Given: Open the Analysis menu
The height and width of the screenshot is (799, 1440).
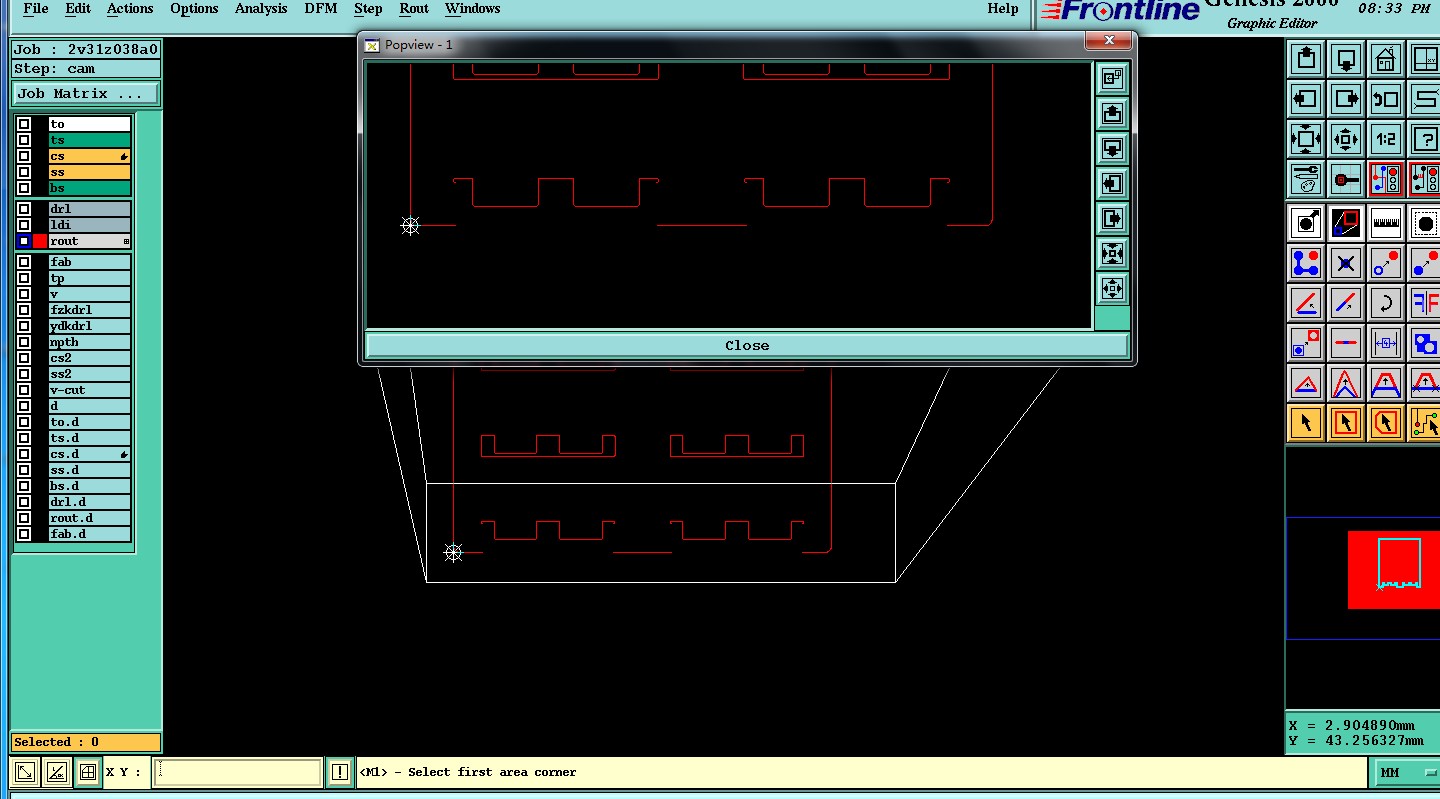Looking at the screenshot, I should (x=261, y=9).
